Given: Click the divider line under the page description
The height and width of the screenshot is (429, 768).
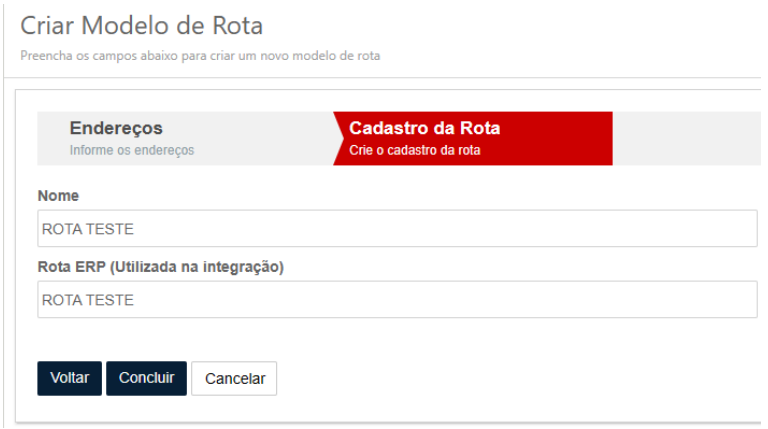Looking at the screenshot, I should coord(384,78).
